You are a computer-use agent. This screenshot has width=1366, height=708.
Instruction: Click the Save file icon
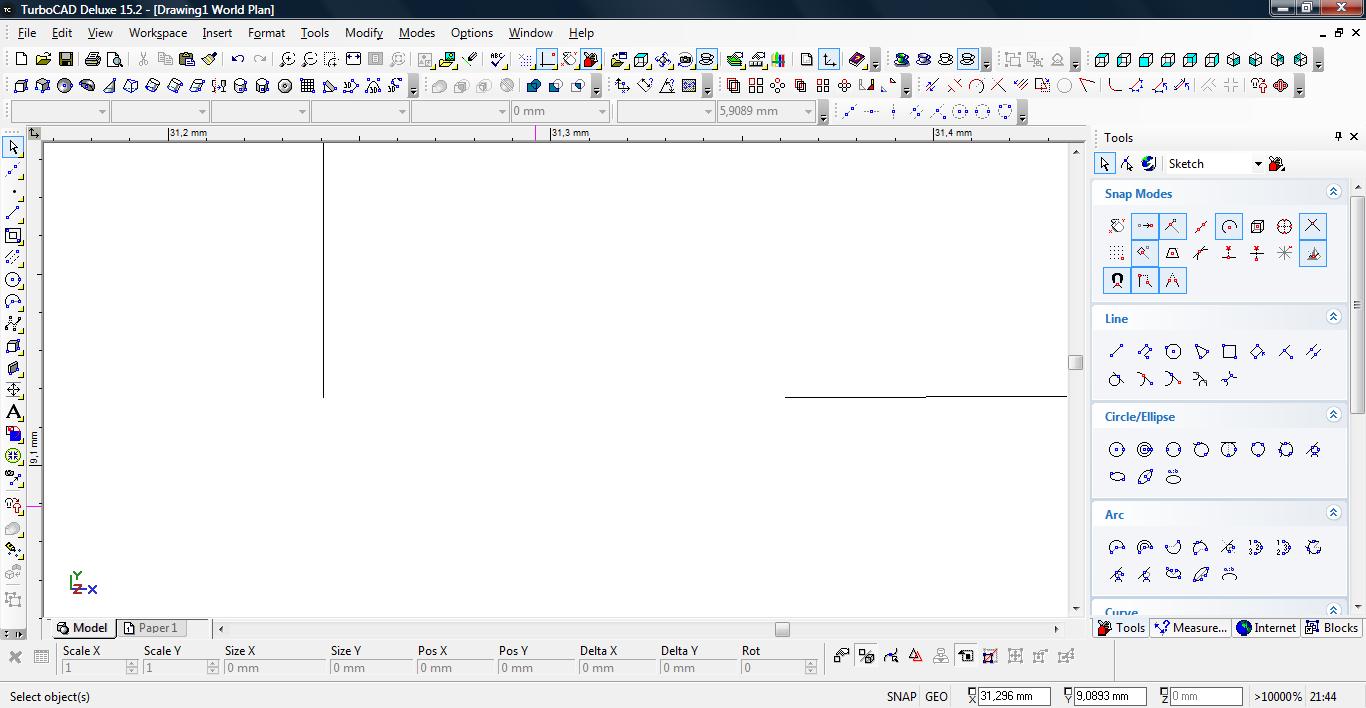[x=65, y=60]
